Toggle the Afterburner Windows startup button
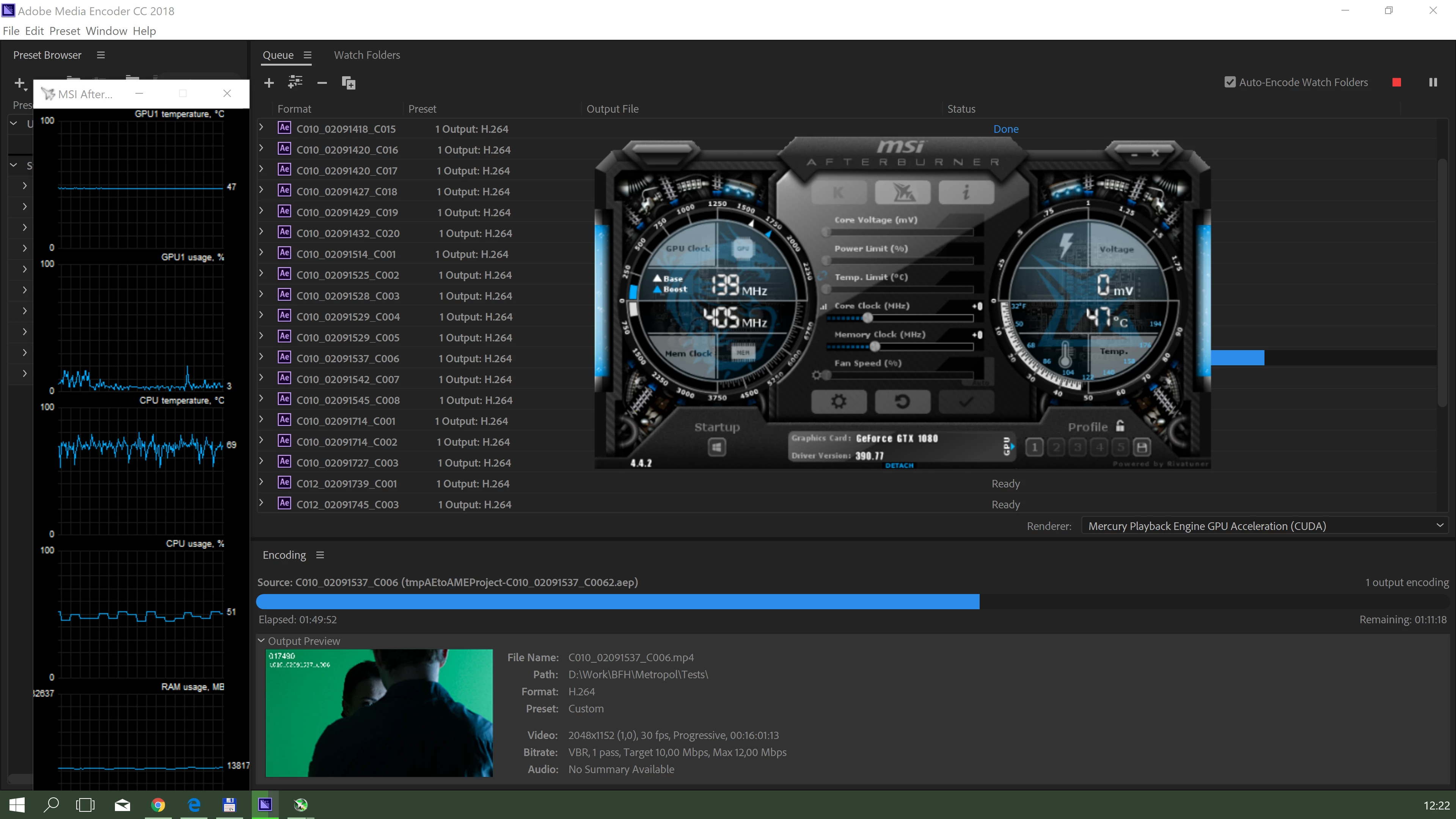1456x819 pixels. click(717, 448)
